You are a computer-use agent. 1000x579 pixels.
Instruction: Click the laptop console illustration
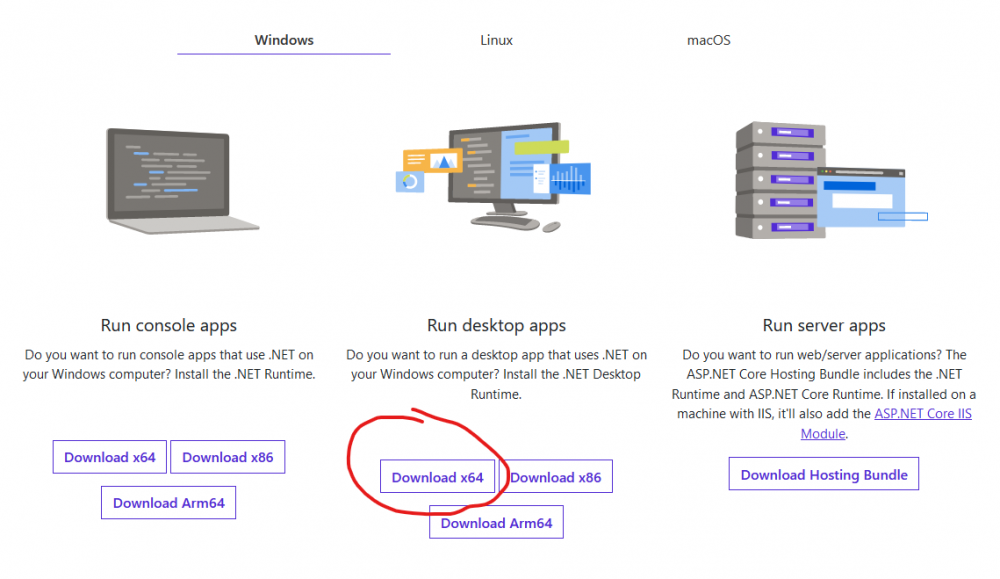pos(182,179)
